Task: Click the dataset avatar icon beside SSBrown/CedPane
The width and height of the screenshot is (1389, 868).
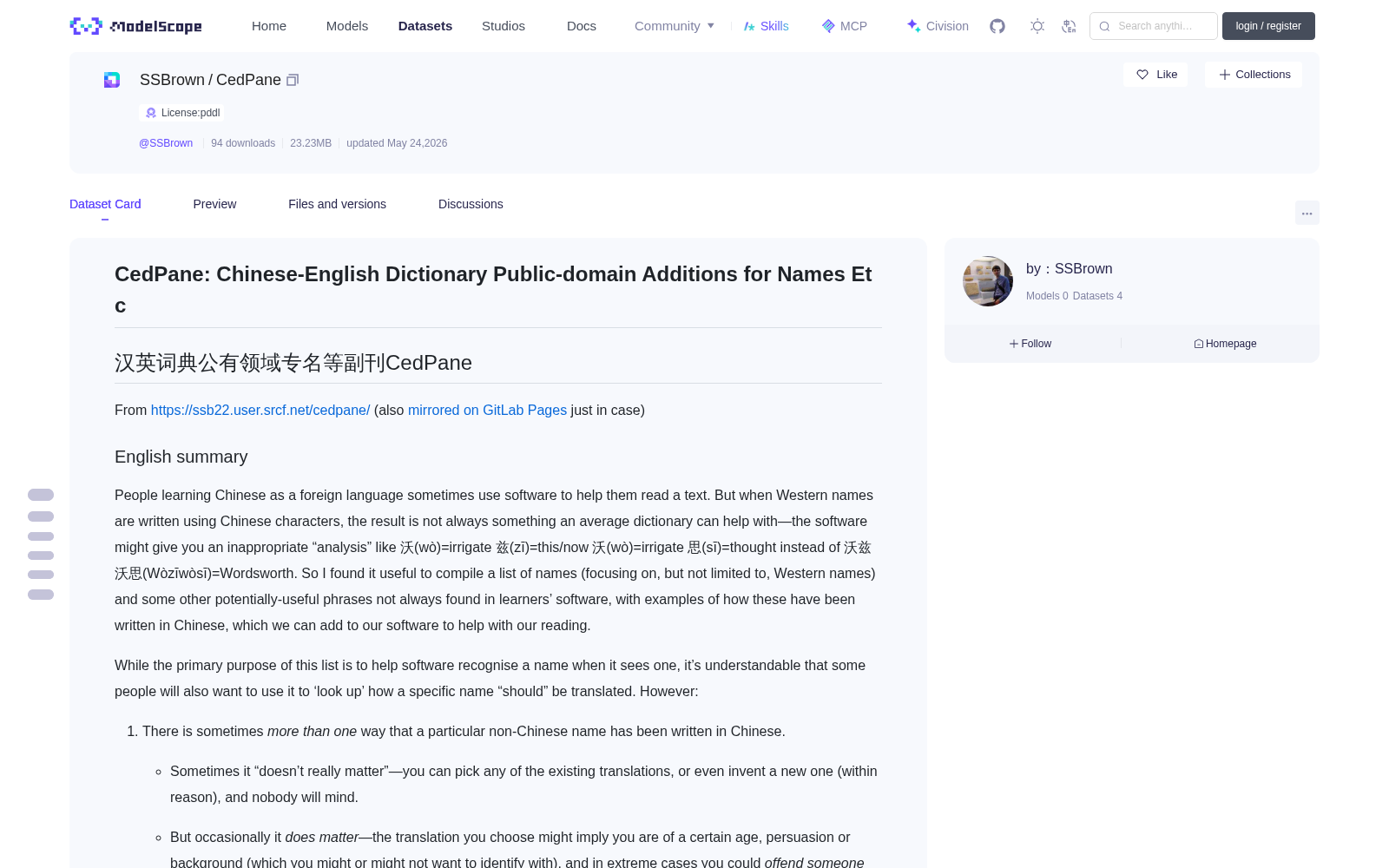Action: (x=112, y=80)
